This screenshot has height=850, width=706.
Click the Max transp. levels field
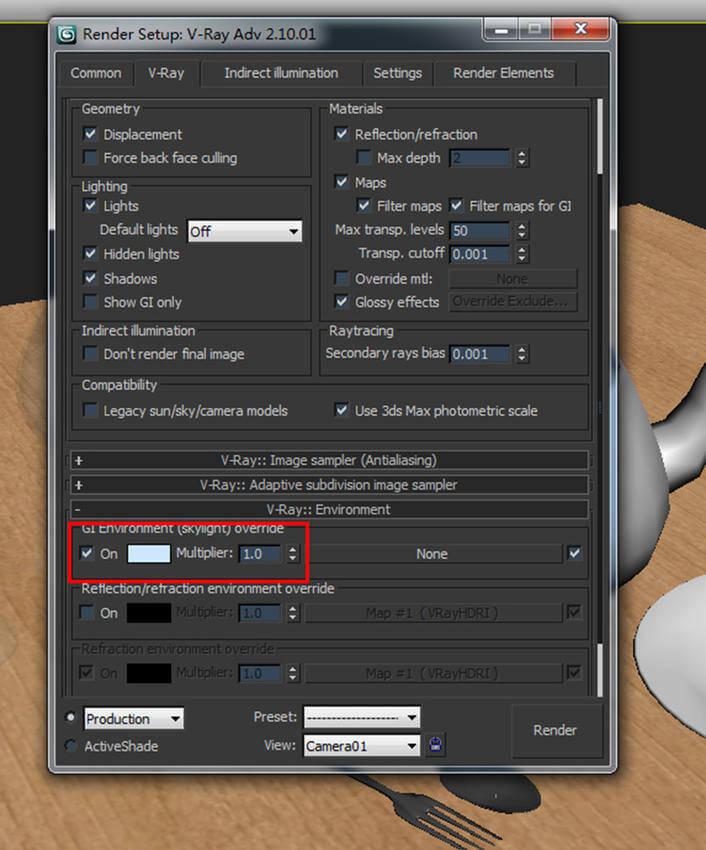point(480,230)
